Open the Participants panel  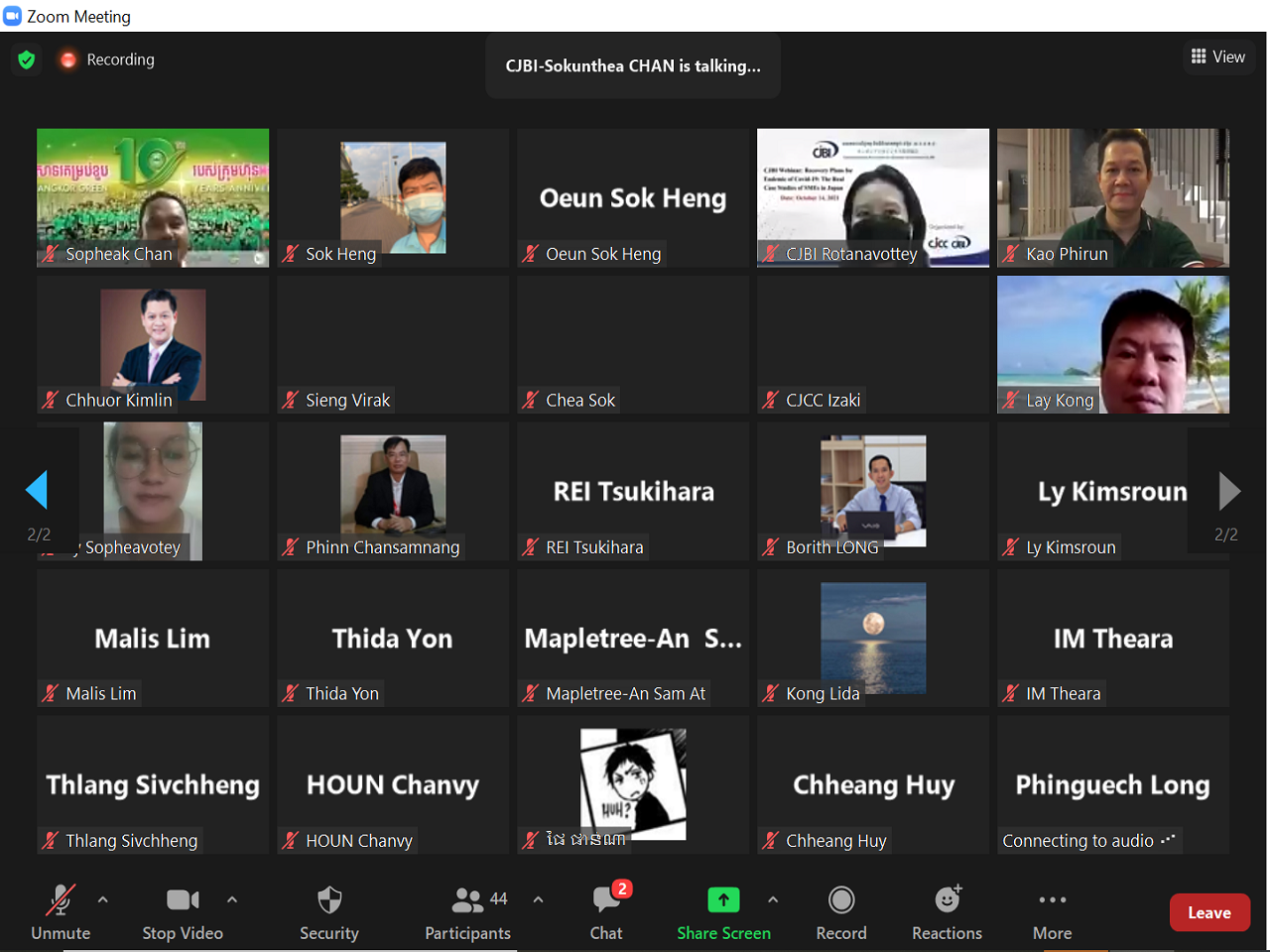pos(467,900)
